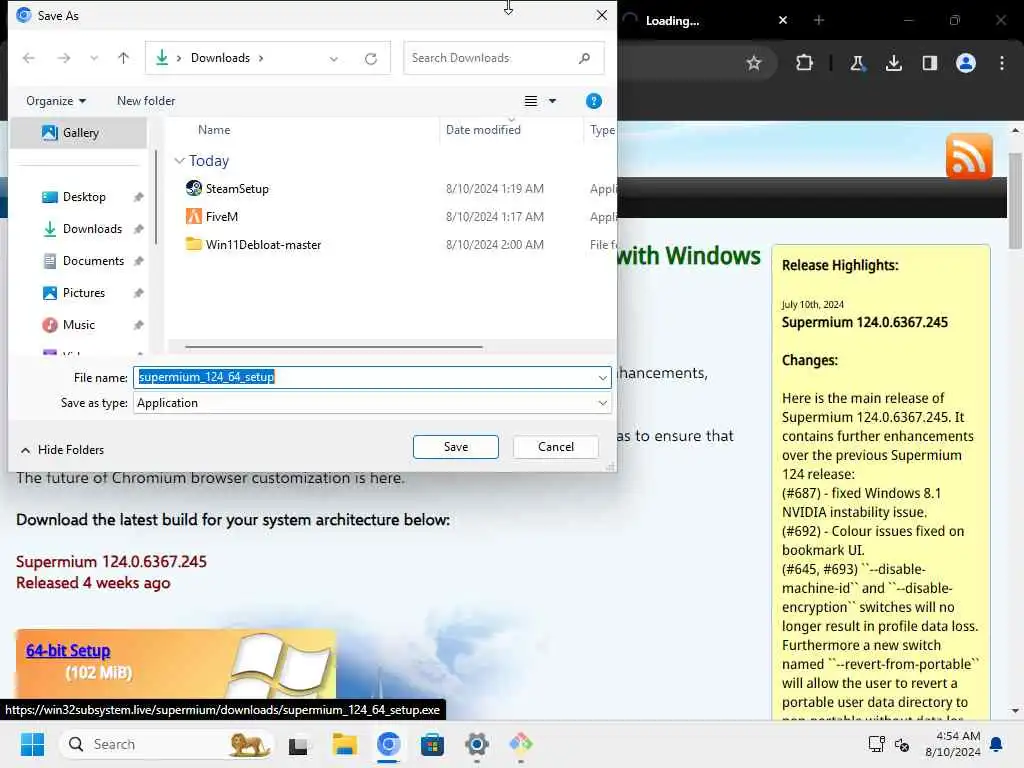
Task: Open the Windows Start menu
Action: (x=32, y=744)
